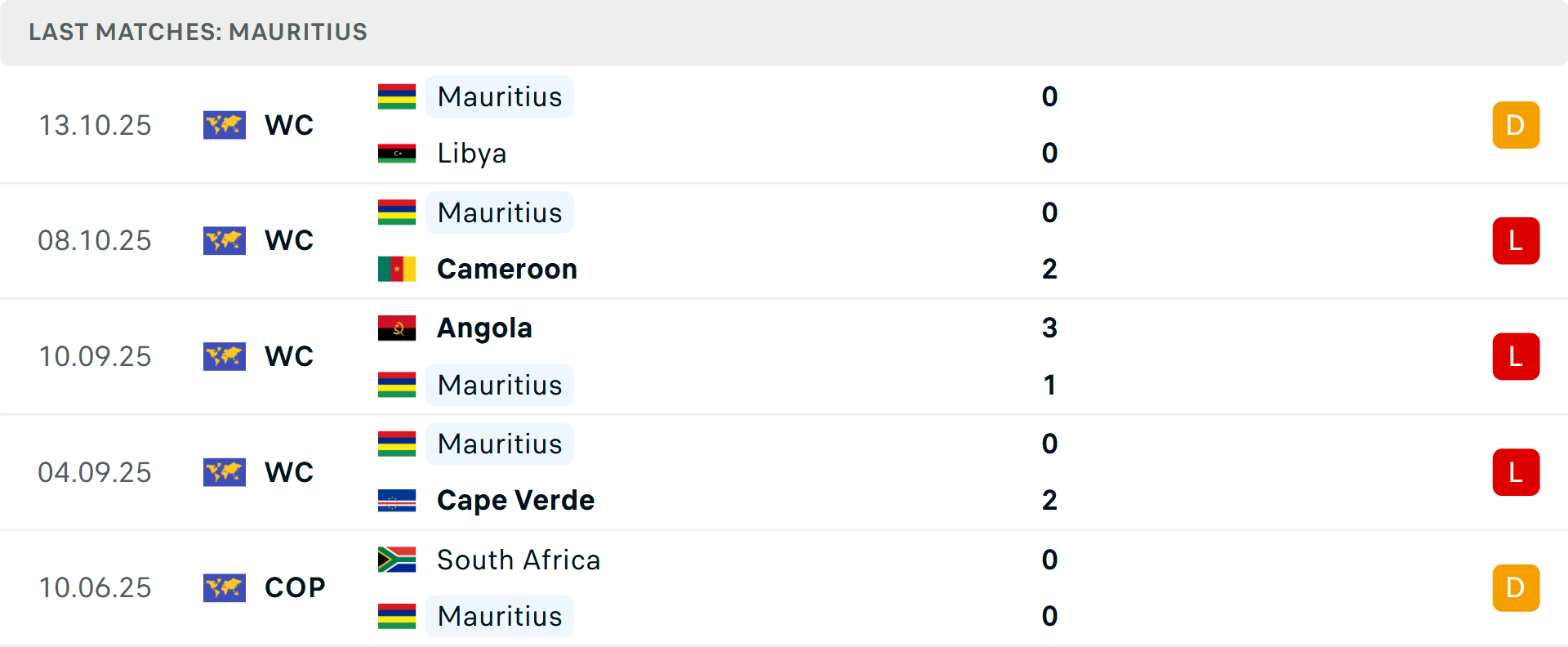Click world map icon beside COP
The height and width of the screenshot is (647, 1568).
tap(225, 587)
